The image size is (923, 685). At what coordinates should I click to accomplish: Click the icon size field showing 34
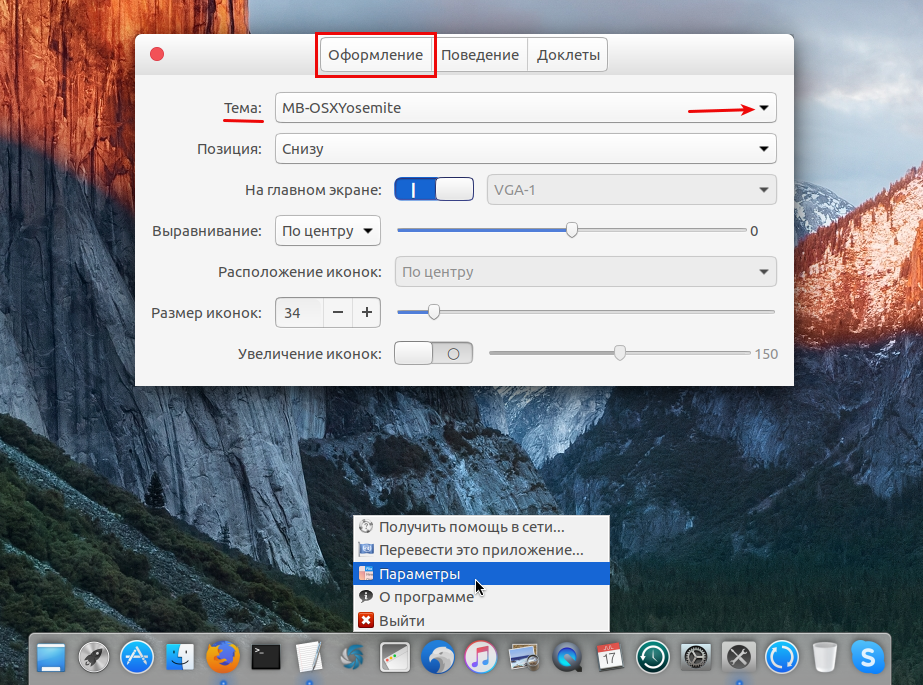(300, 312)
